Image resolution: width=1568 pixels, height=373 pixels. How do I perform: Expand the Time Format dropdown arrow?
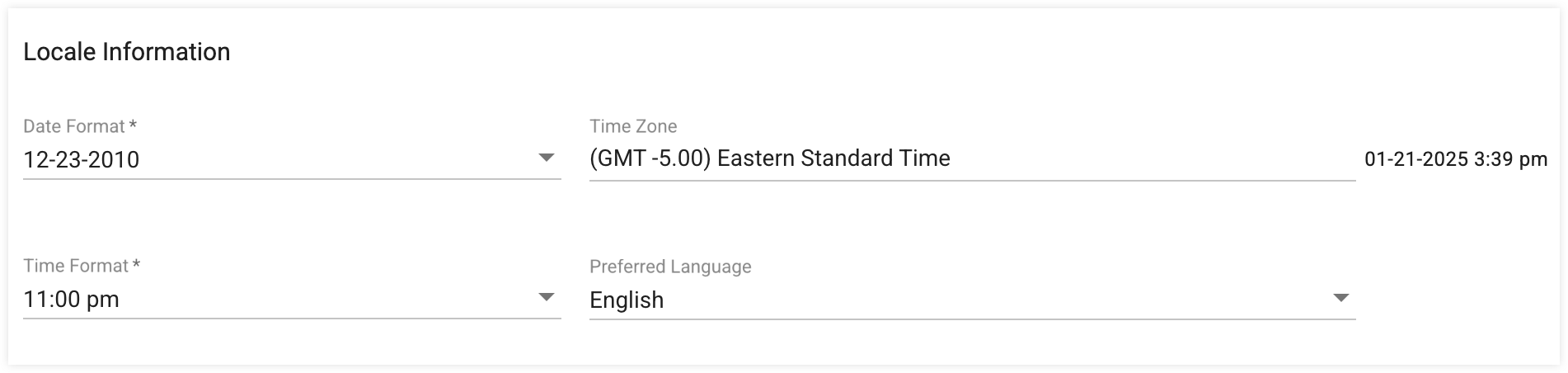(x=546, y=297)
